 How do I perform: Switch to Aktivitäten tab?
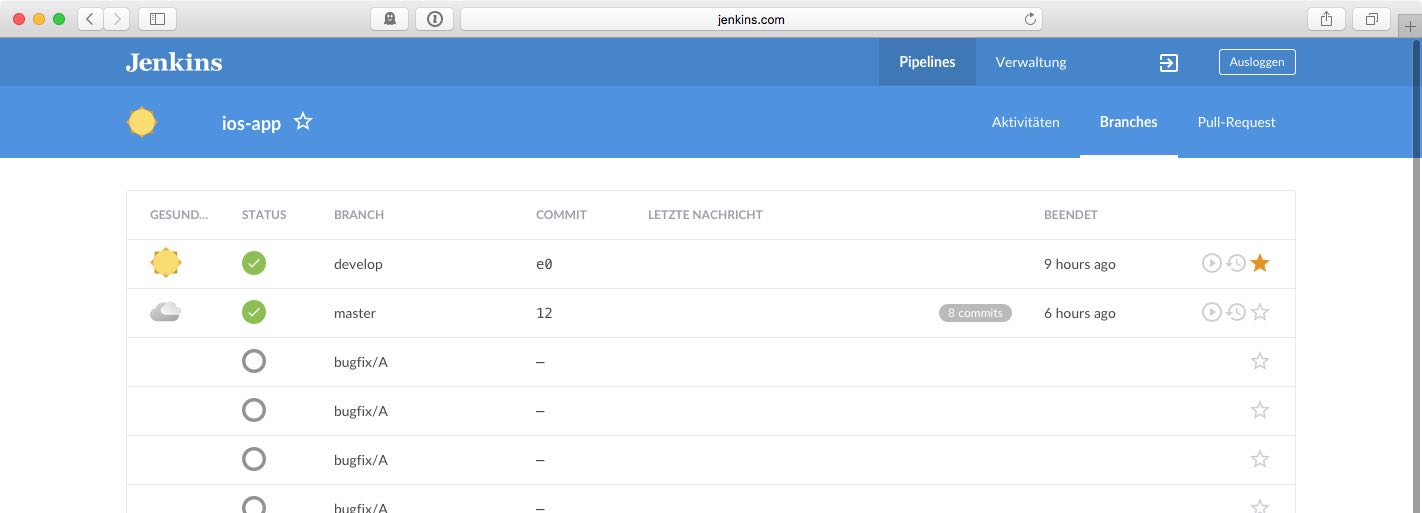click(1025, 122)
